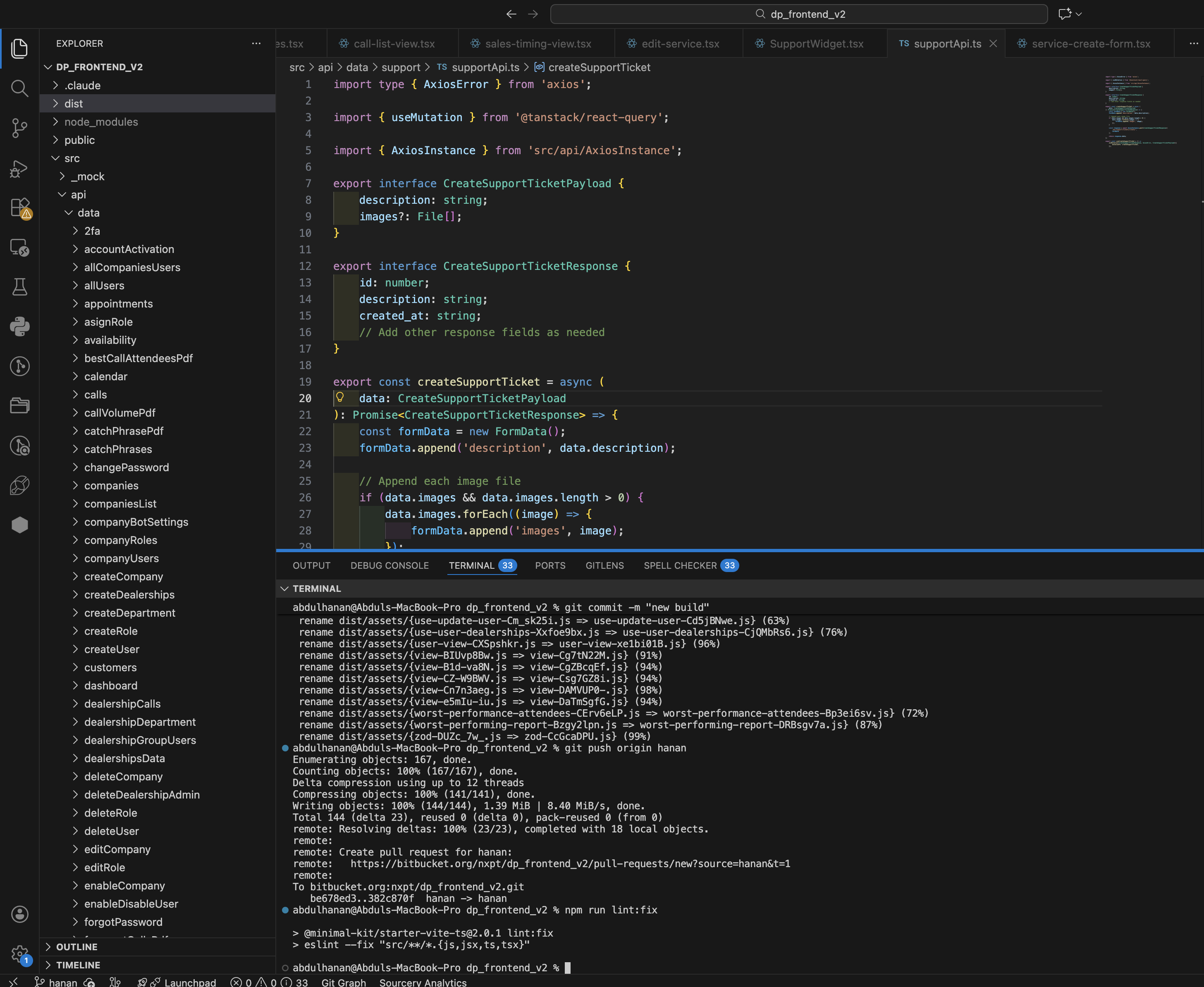The width and height of the screenshot is (1204, 987).
Task: Click Git Graph in status bar
Action: [x=344, y=982]
